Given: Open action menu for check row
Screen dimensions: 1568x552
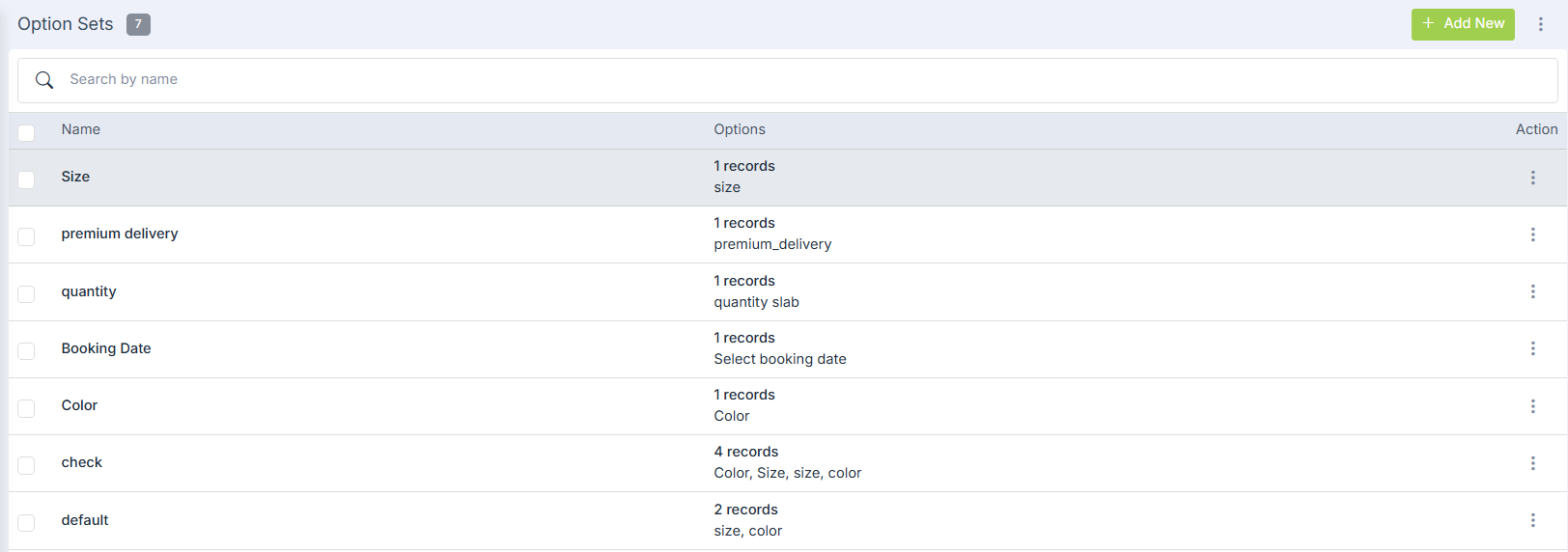Looking at the screenshot, I should 1532,463.
